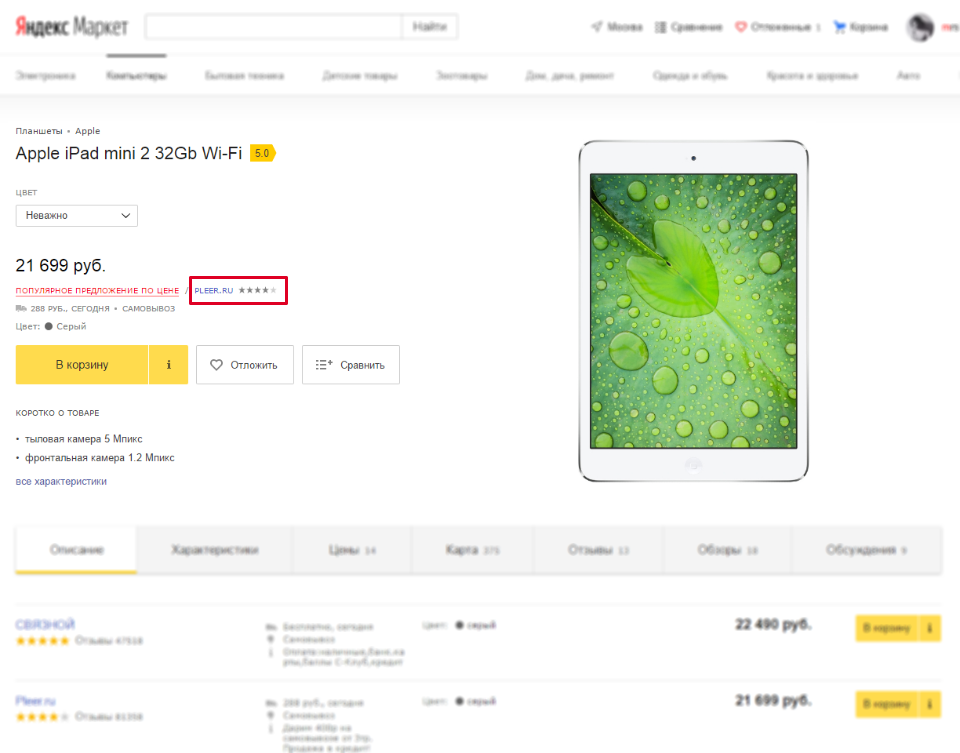The image size is (960, 753).
Task: Open the Одежда и обувь category
Action: [690, 76]
